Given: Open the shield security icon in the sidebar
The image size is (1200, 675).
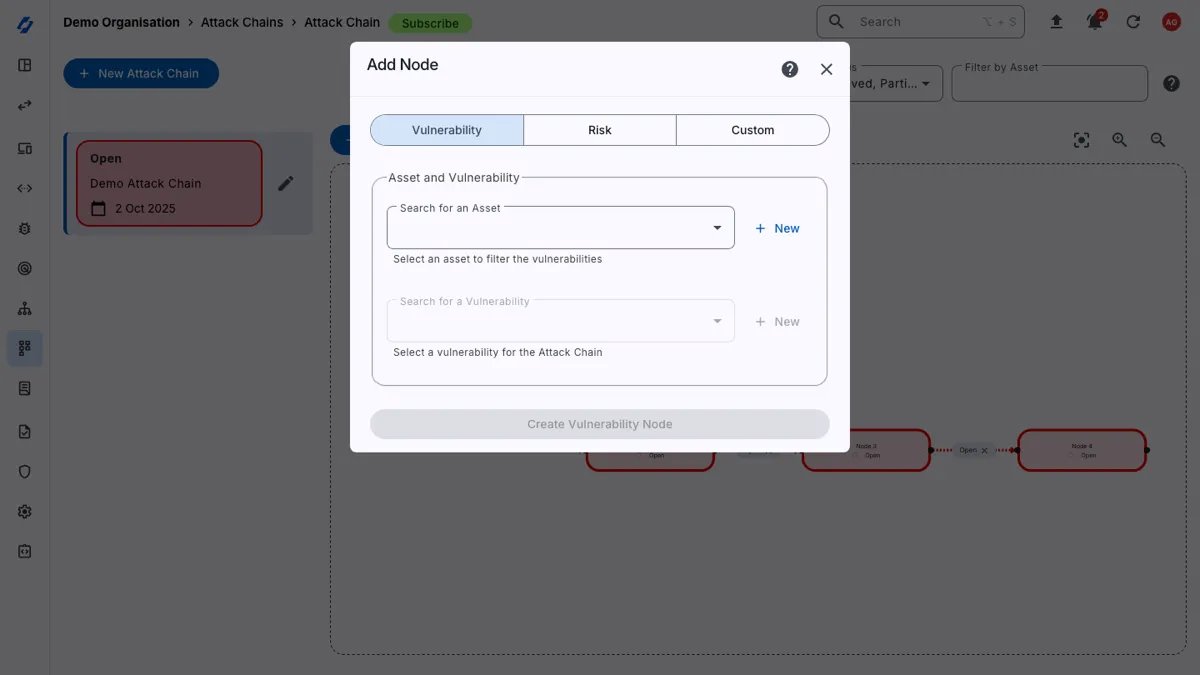Looking at the screenshot, I should (24, 471).
